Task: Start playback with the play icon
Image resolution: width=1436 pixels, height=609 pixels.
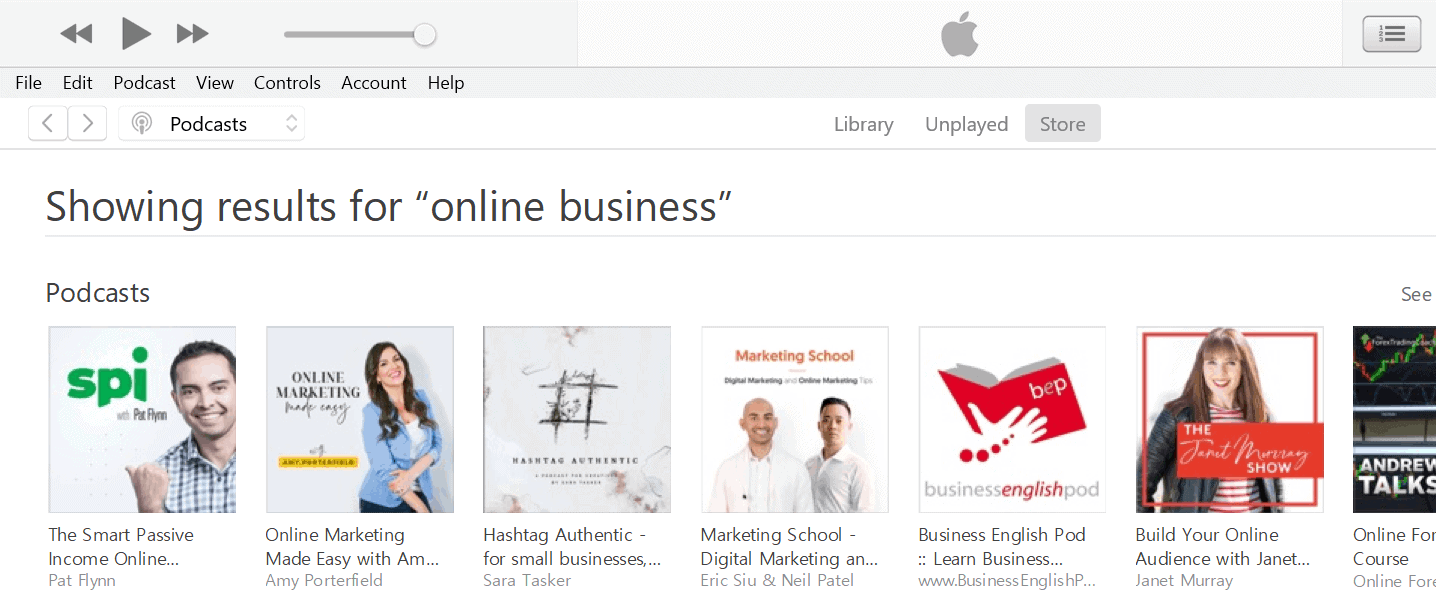Action: tap(136, 34)
